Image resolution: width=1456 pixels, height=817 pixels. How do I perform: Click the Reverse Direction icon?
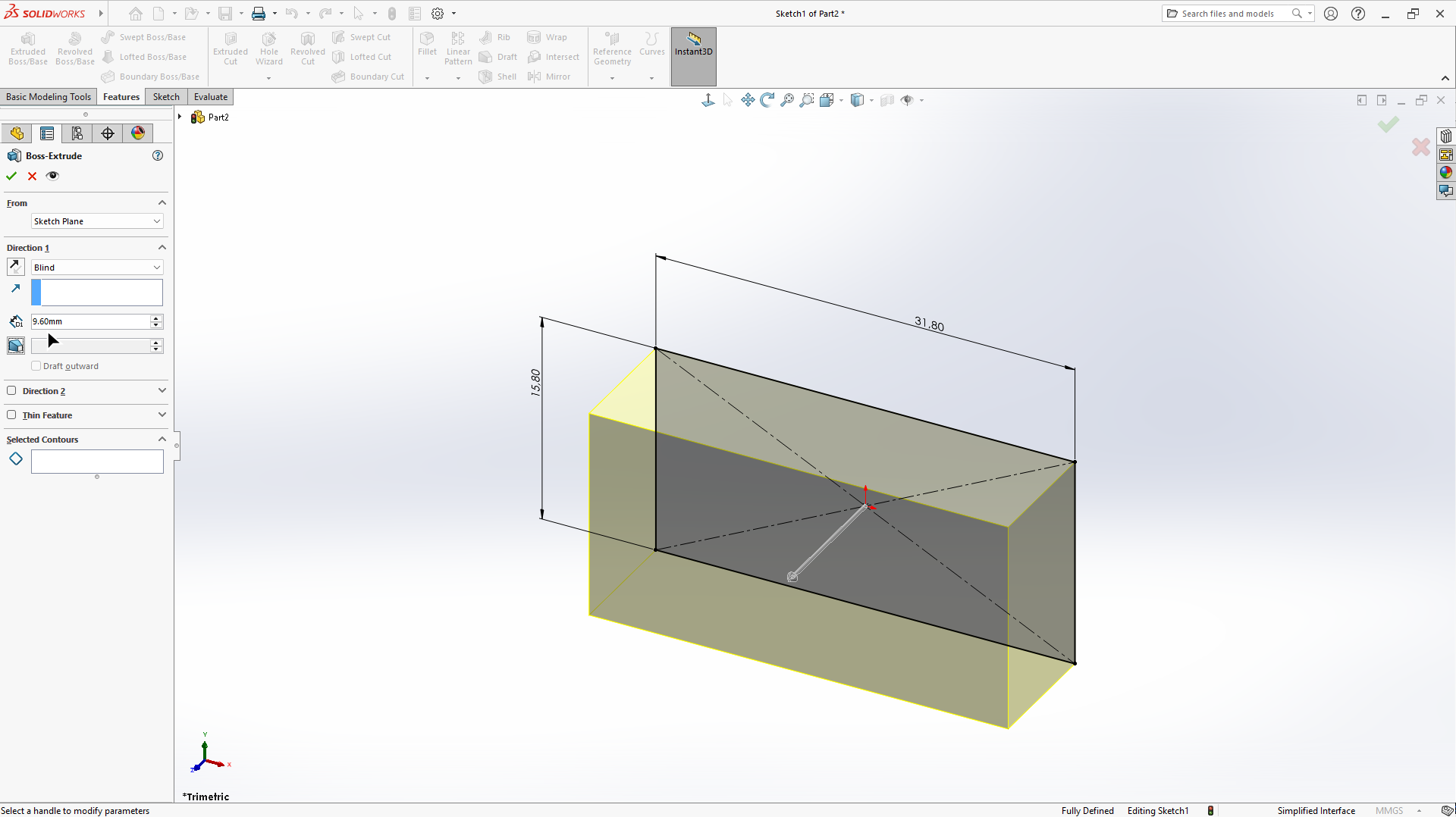(15, 267)
